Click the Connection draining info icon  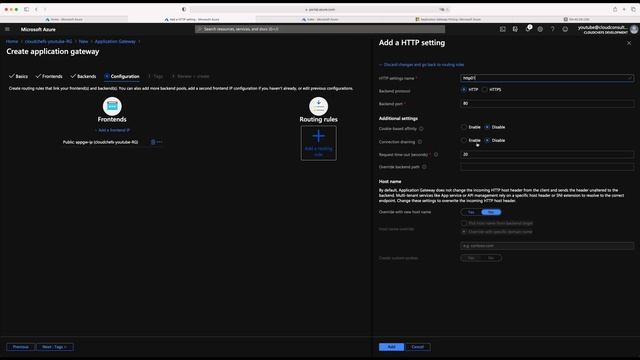tap(420, 142)
